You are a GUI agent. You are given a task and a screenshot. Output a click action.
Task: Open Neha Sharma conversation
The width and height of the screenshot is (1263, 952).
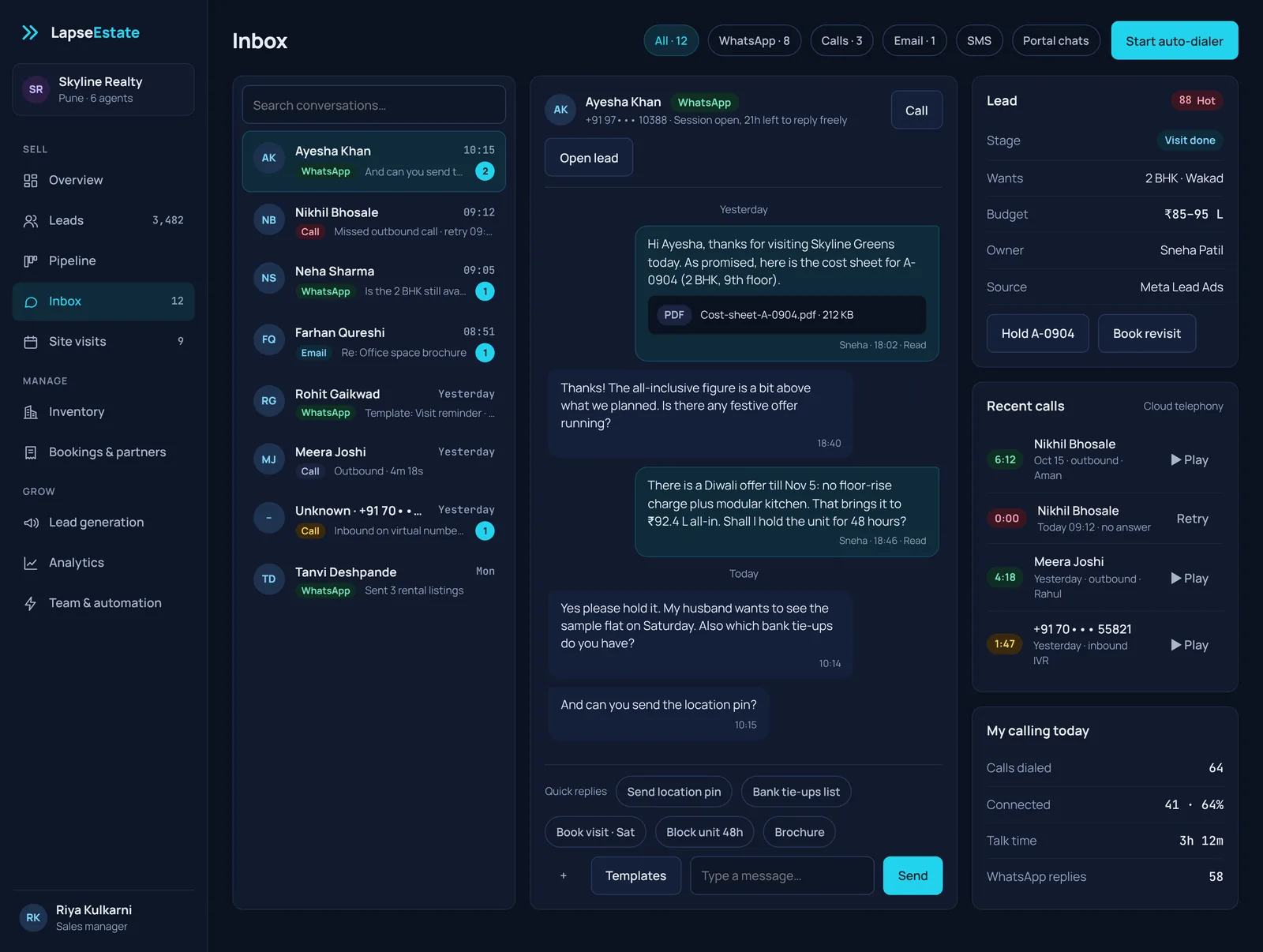pos(373,280)
